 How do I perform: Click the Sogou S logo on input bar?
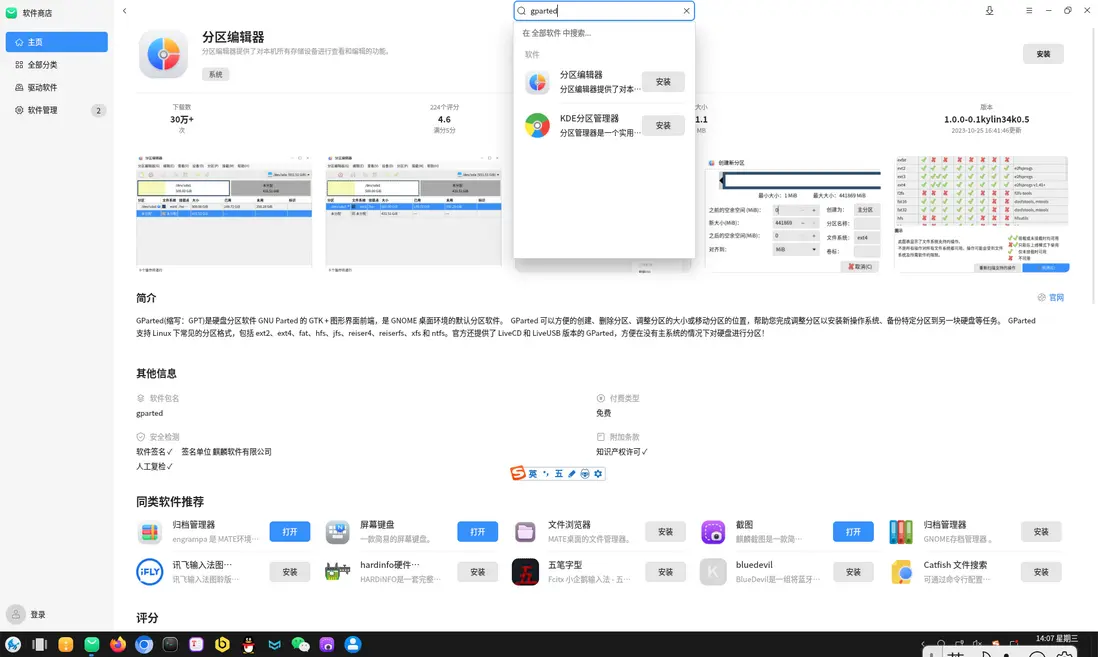pos(518,473)
